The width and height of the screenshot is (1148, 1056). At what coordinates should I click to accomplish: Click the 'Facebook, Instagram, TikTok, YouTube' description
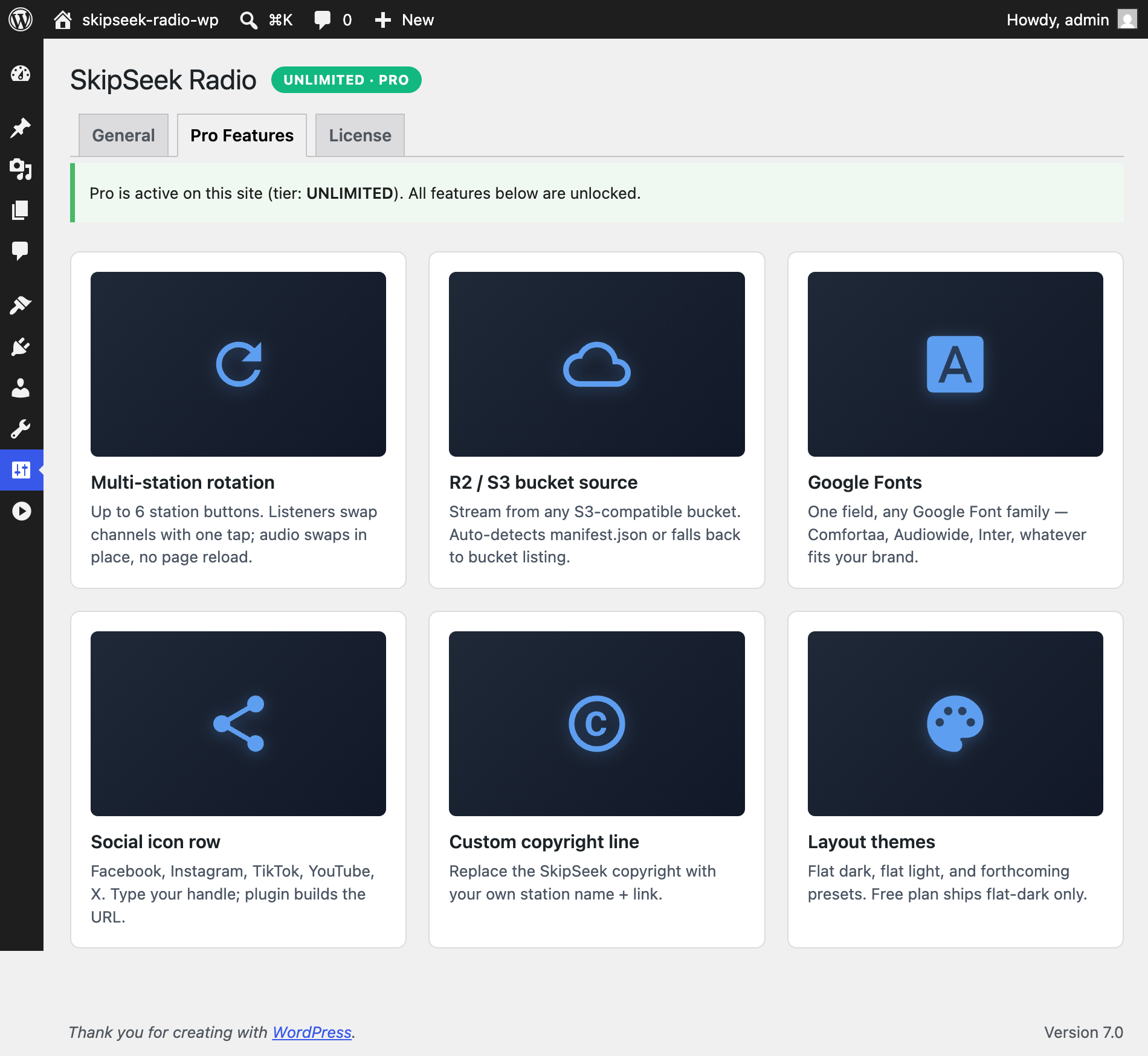point(233,894)
